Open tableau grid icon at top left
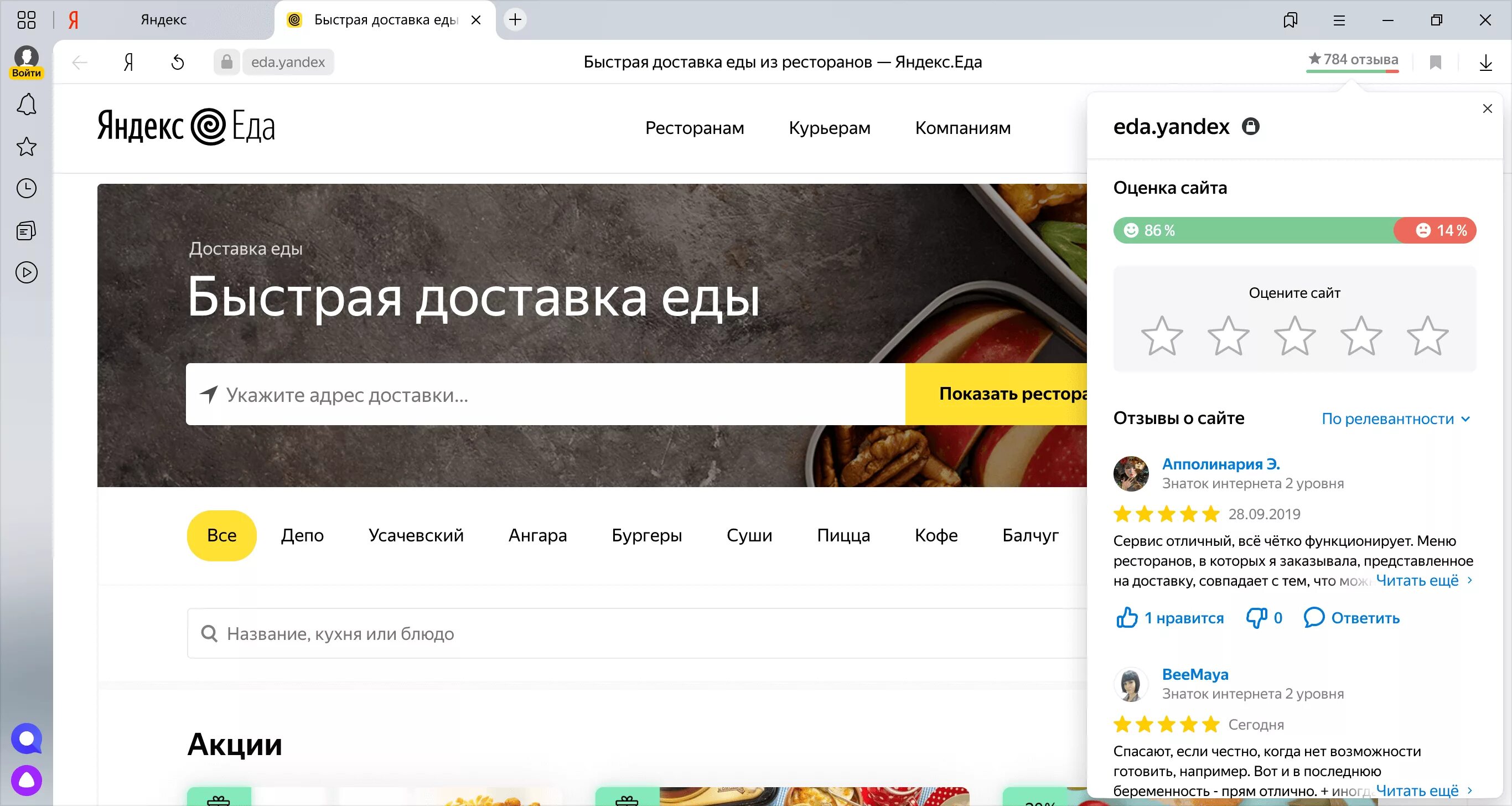The image size is (1512, 806). pyautogui.click(x=27, y=20)
